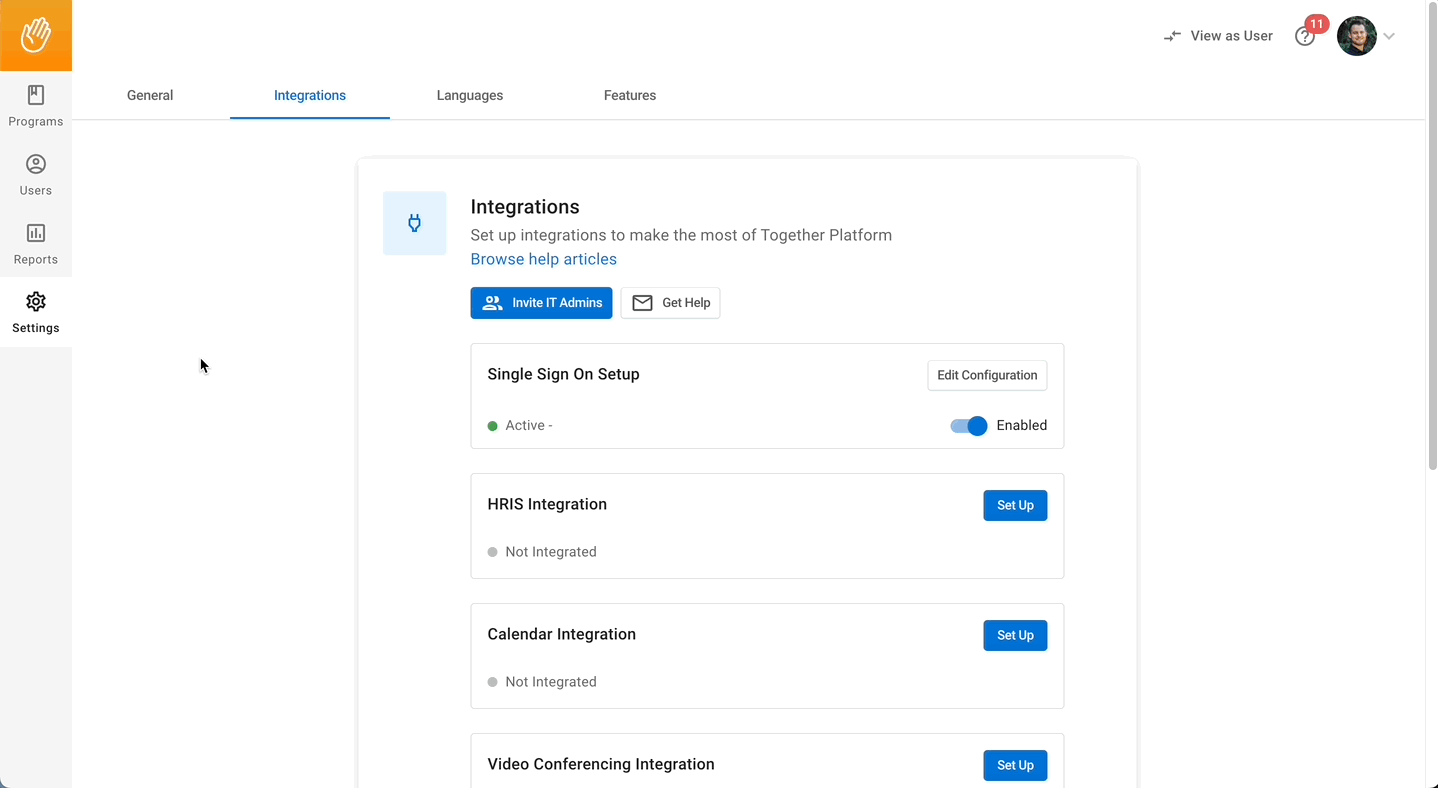Open the Programs section in sidebar
The image size is (1438, 788).
click(x=36, y=106)
